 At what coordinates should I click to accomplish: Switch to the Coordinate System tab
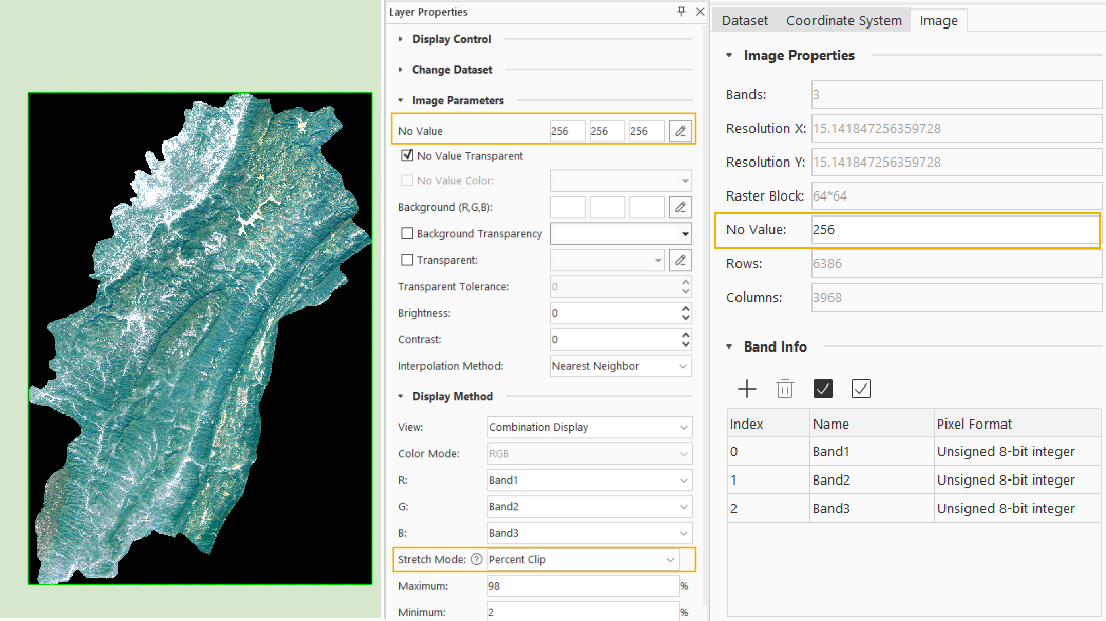843,20
